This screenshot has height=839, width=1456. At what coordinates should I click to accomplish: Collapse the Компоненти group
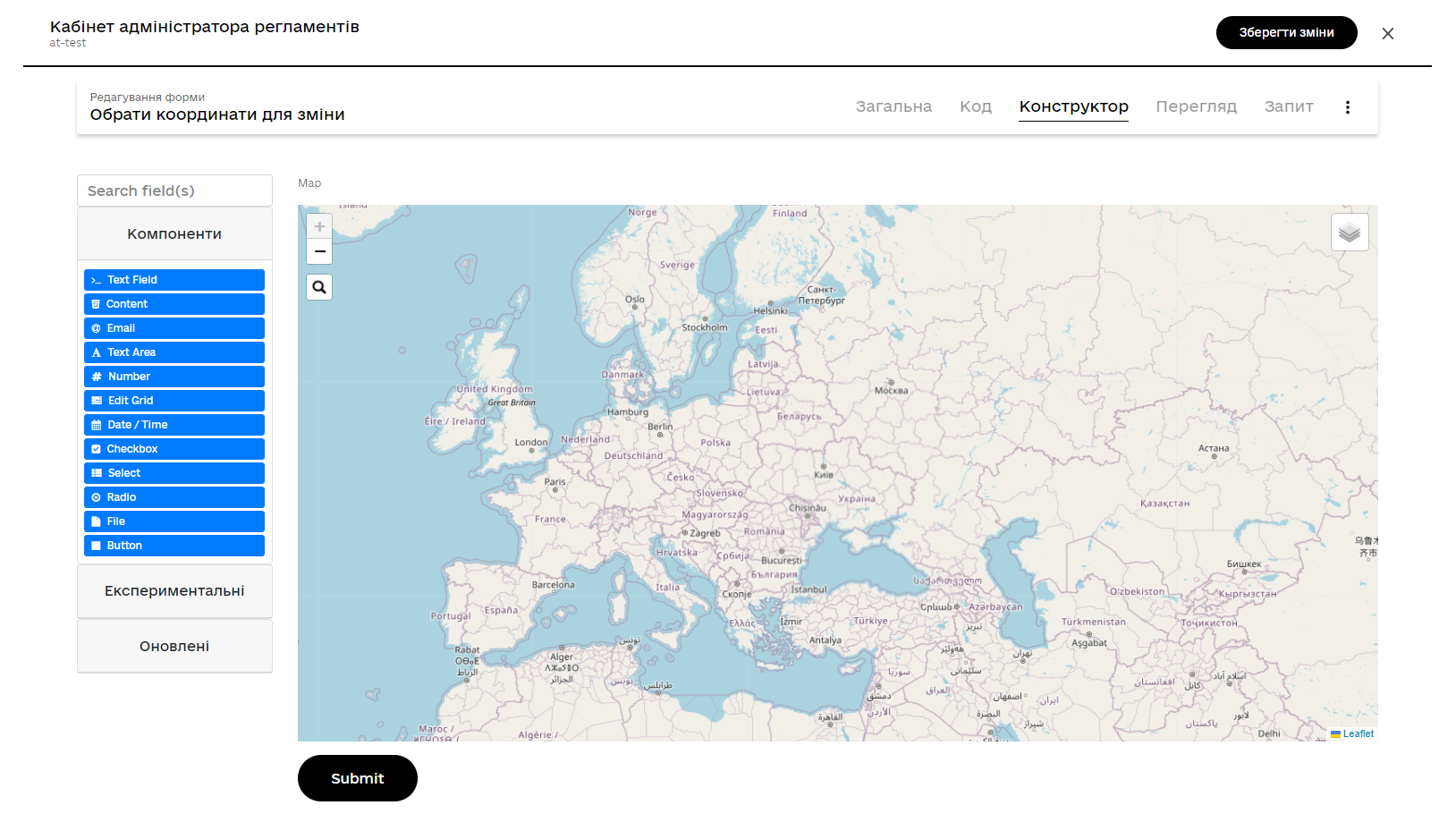tap(174, 234)
